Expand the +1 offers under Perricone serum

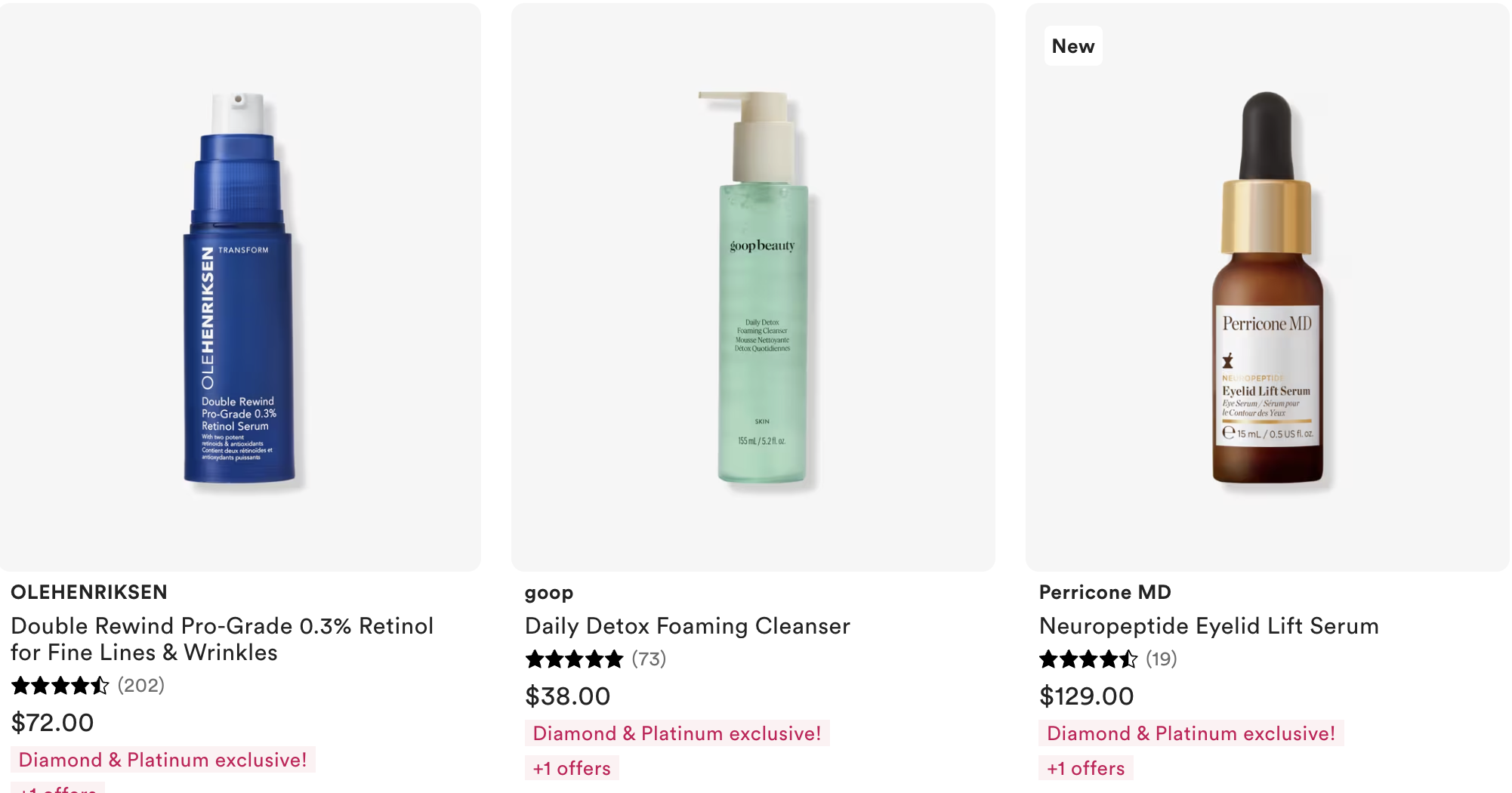pyautogui.click(x=1086, y=768)
